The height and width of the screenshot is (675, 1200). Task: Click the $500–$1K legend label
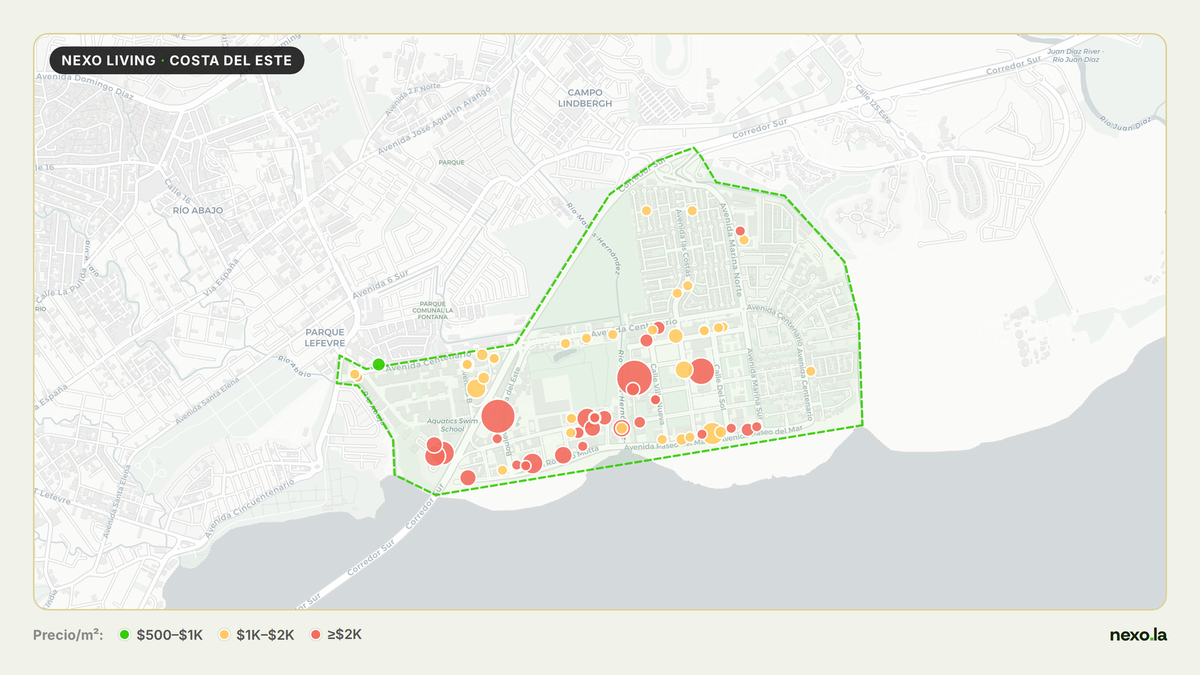[170, 635]
